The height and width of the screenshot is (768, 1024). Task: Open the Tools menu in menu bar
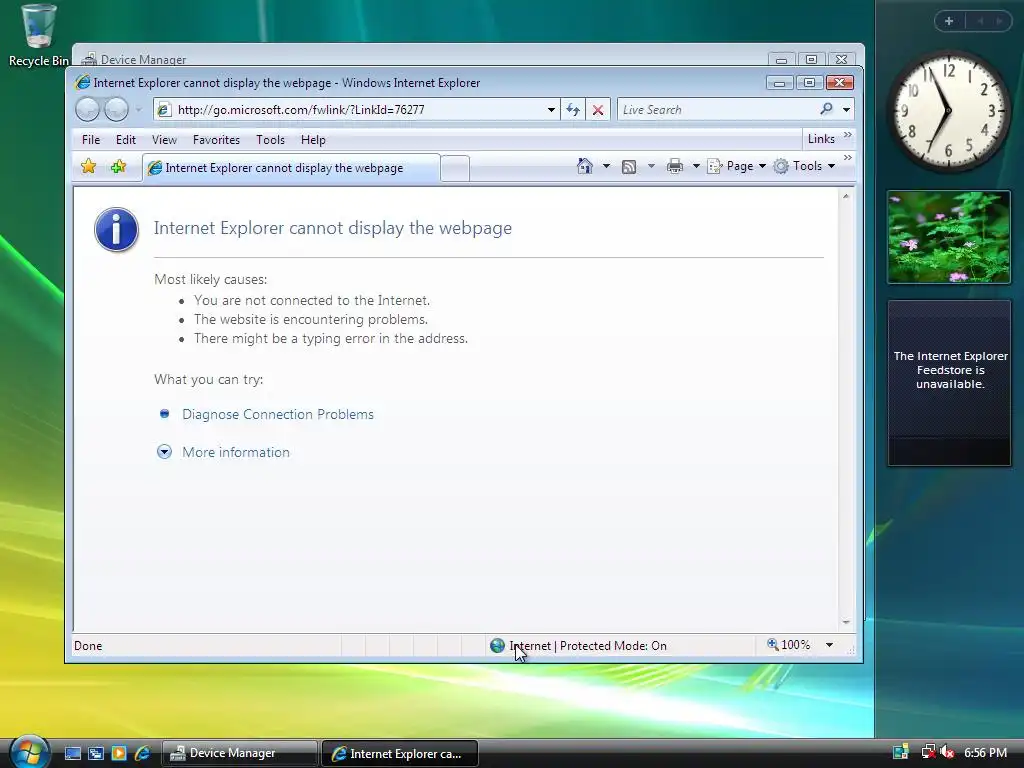(x=270, y=140)
